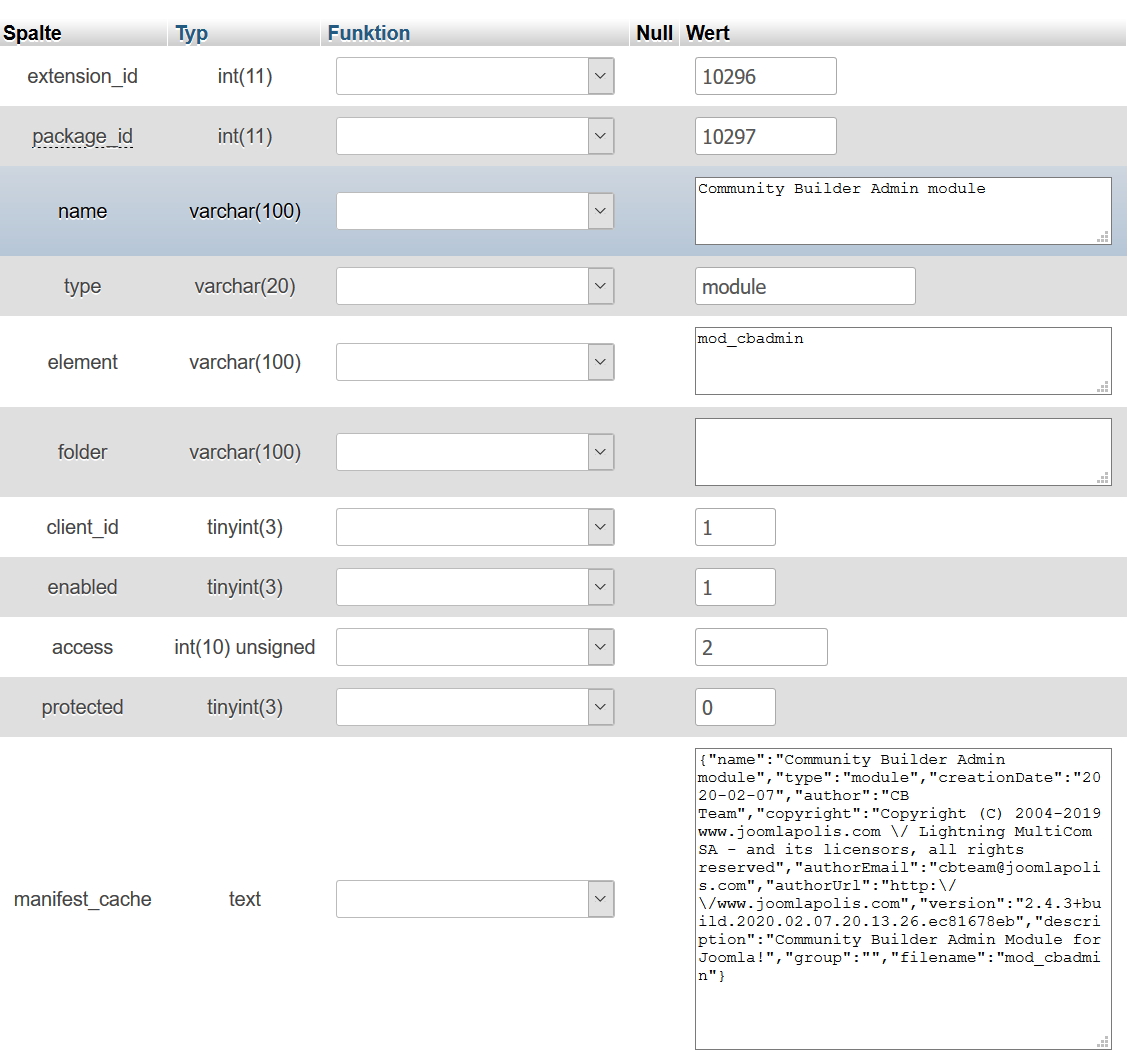The width and height of the screenshot is (1133, 1057).
Task: Click the 'varchar(20)' type text
Action: [x=244, y=286]
